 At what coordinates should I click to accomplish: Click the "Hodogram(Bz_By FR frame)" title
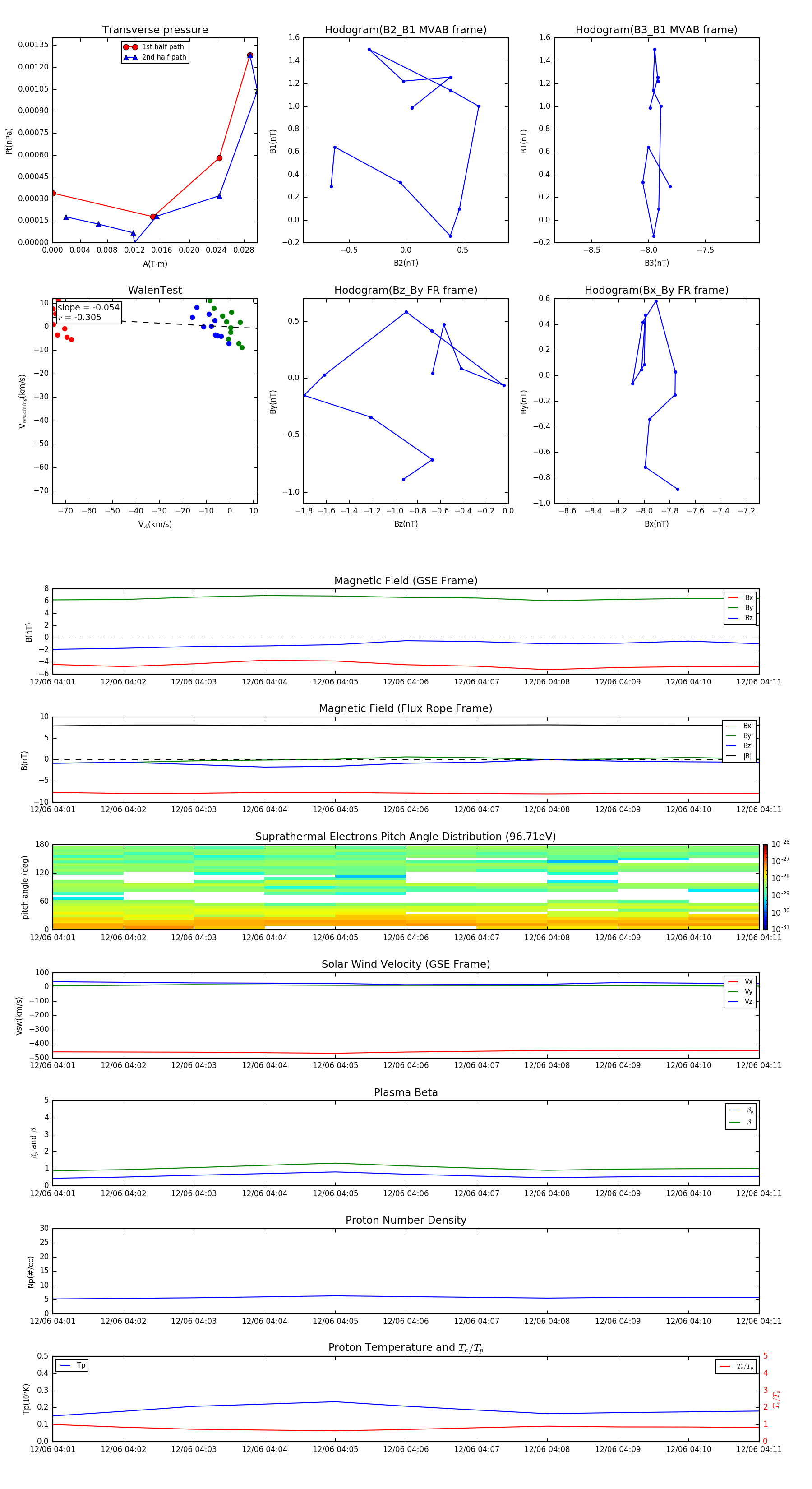pos(406,290)
